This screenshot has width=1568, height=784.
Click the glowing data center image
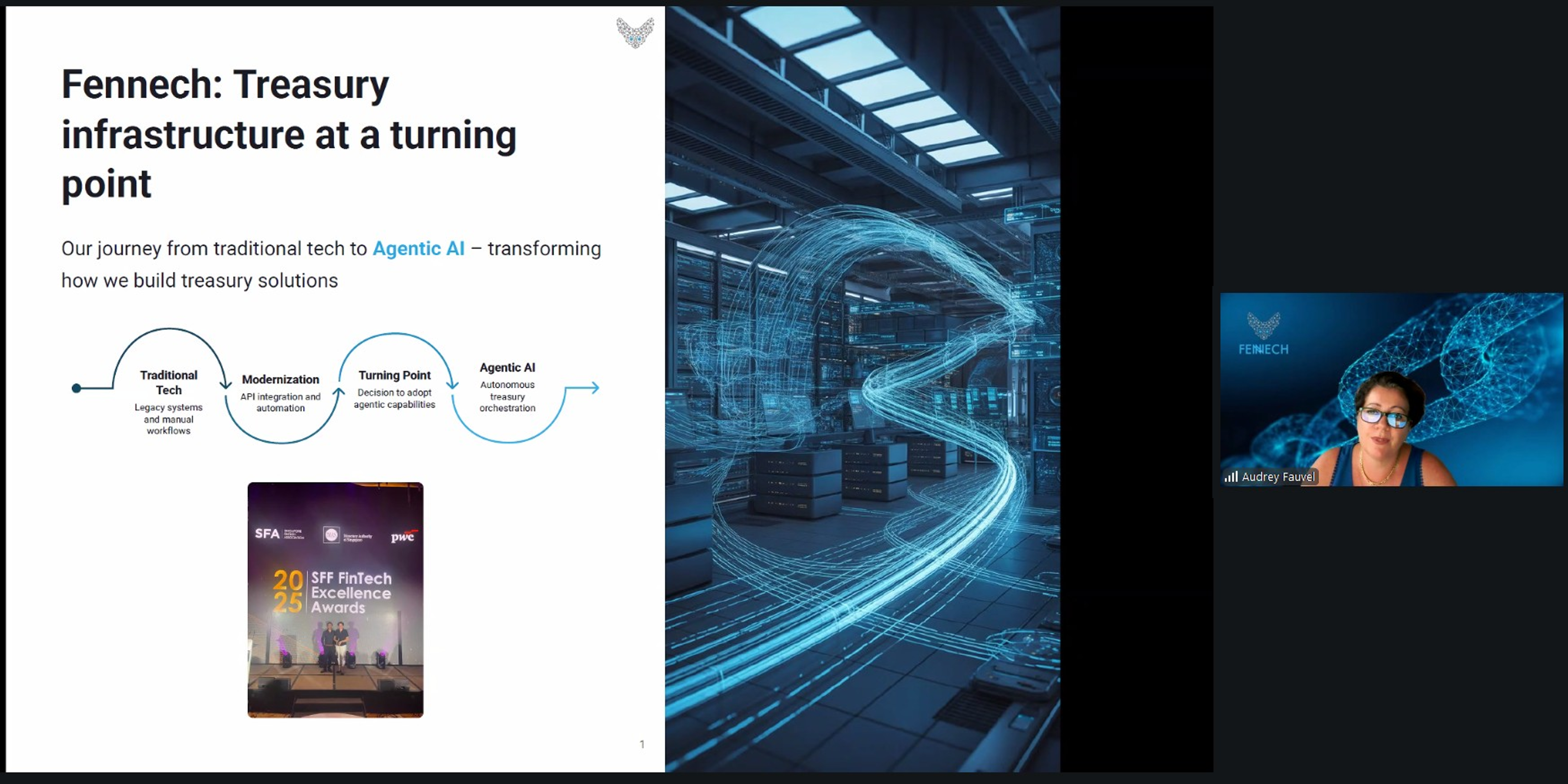coord(862,390)
